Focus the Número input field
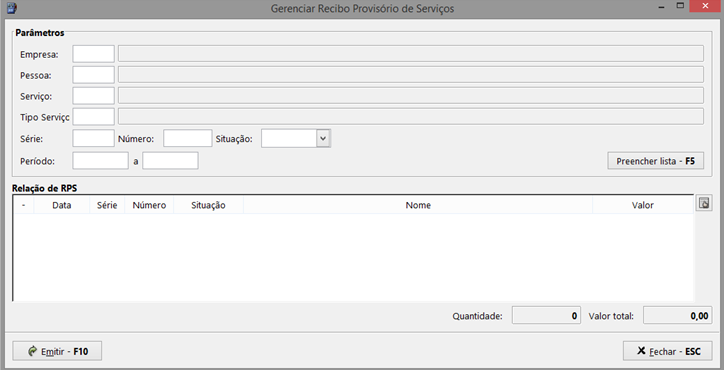Image resolution: width=724 pixels, height=370 pixels. coord(187,139)
